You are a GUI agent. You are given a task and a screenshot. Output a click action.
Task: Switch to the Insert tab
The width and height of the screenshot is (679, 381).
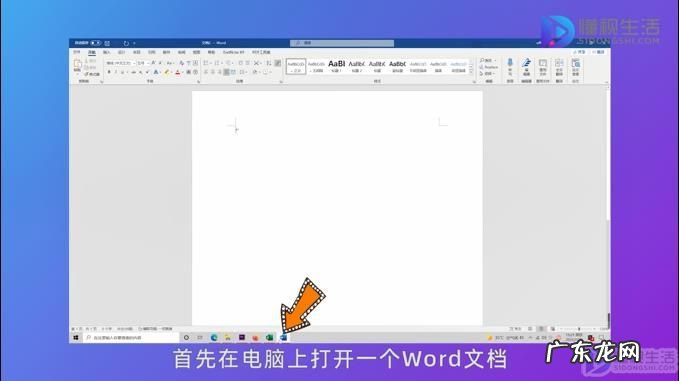click(x=107, y=52)
